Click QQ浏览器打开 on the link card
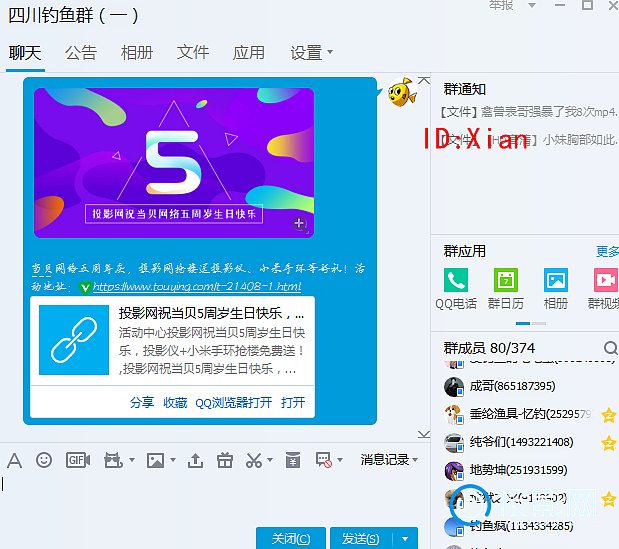The height and width of the screenshot is (549, 619). [x=234, y=403]
